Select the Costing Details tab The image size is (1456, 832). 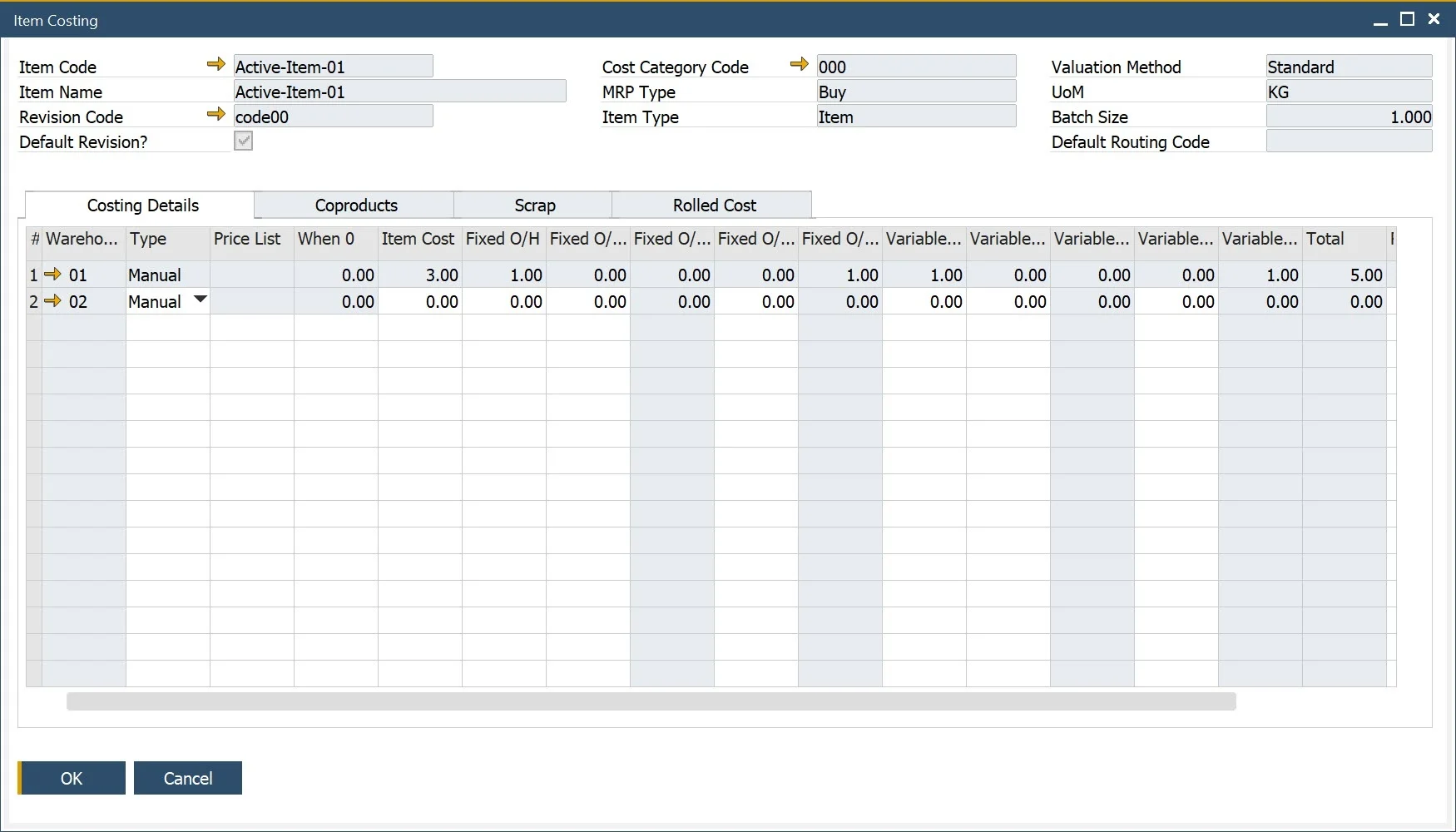coord(142,205)
